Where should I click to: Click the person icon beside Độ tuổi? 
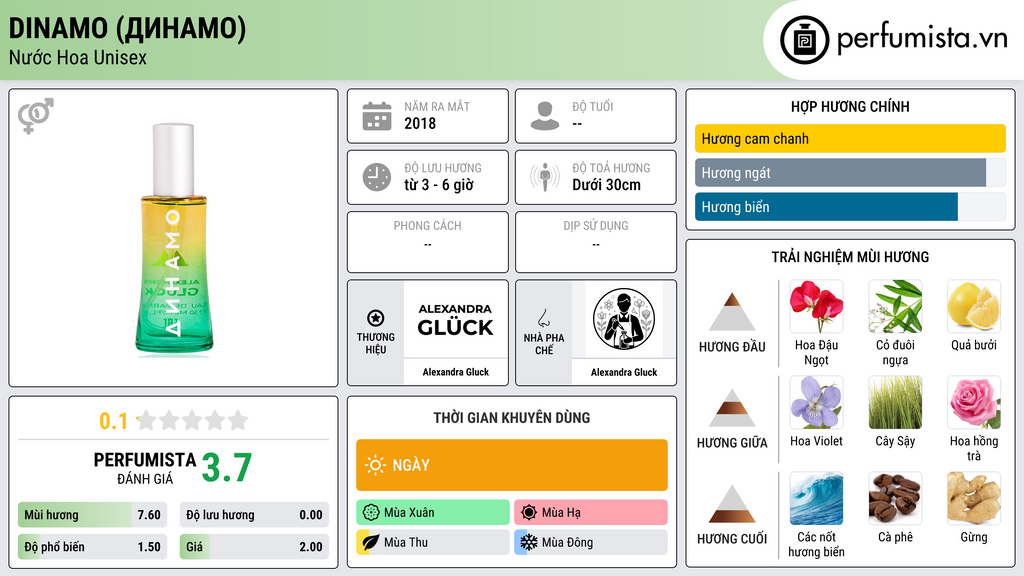(x=545, y=116)
